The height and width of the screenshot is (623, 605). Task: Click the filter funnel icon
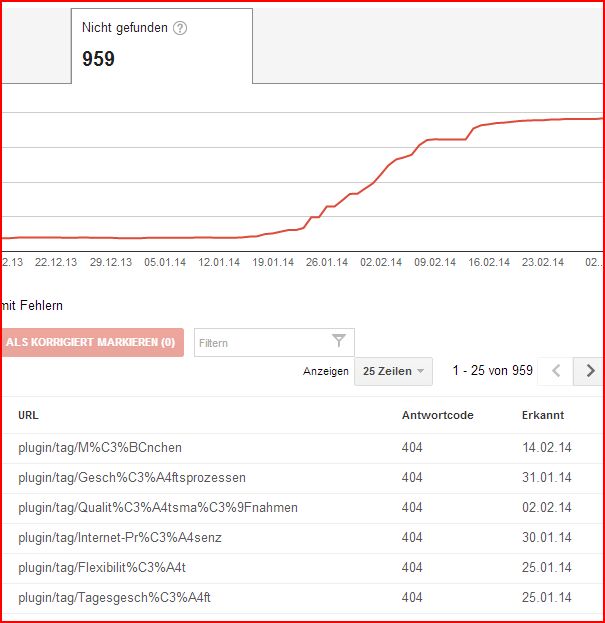pos(339,342)
